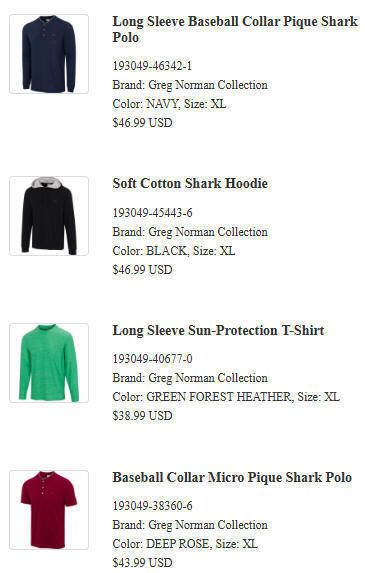This screenshot has height=573, width=365.
Task: Click SKU 193049-46342-1
Action: [152, 66]
